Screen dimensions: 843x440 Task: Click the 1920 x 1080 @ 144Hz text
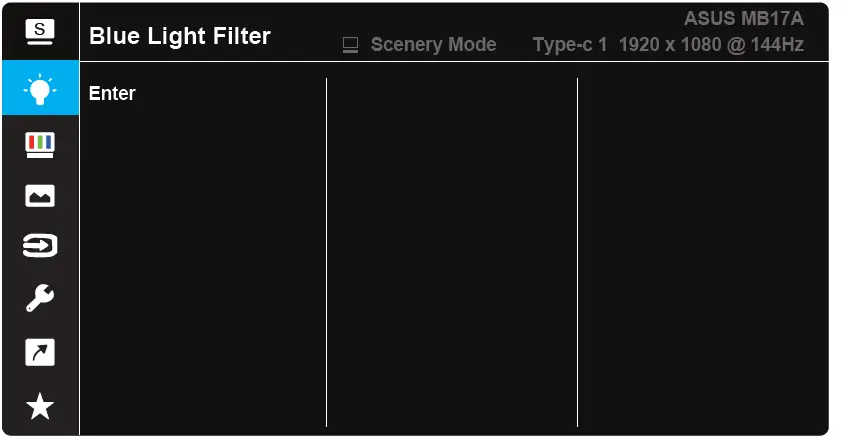point(711,45)
